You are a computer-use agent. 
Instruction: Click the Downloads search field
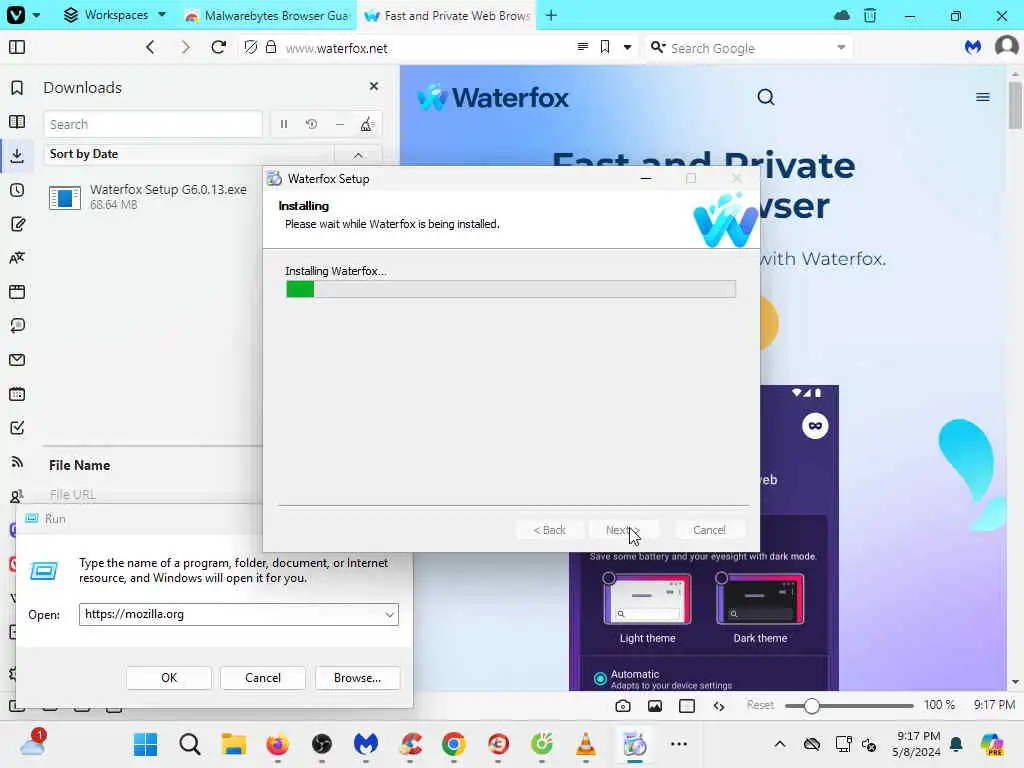click(153, 124)
